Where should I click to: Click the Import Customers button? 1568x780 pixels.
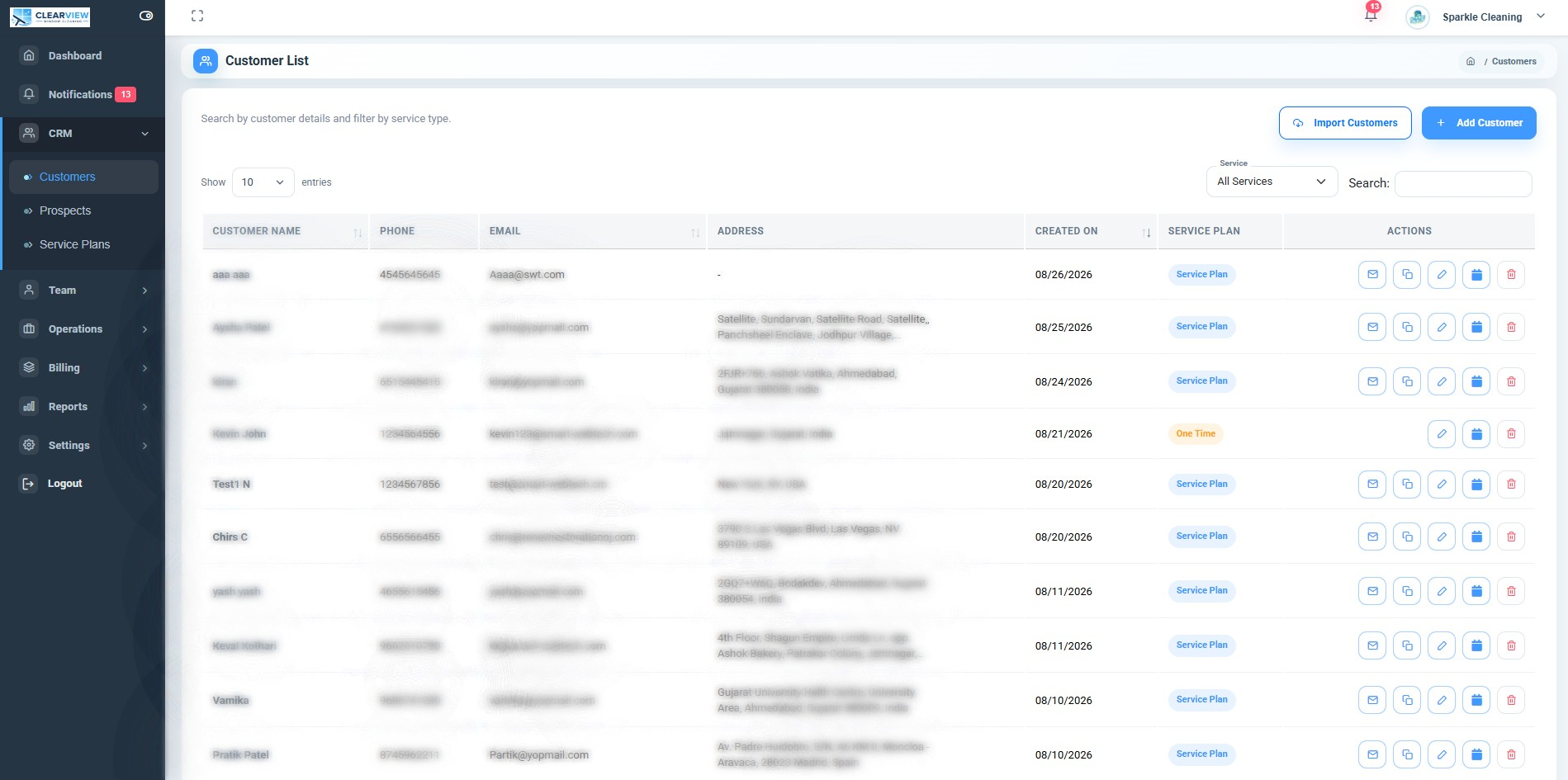(1345, 123)
